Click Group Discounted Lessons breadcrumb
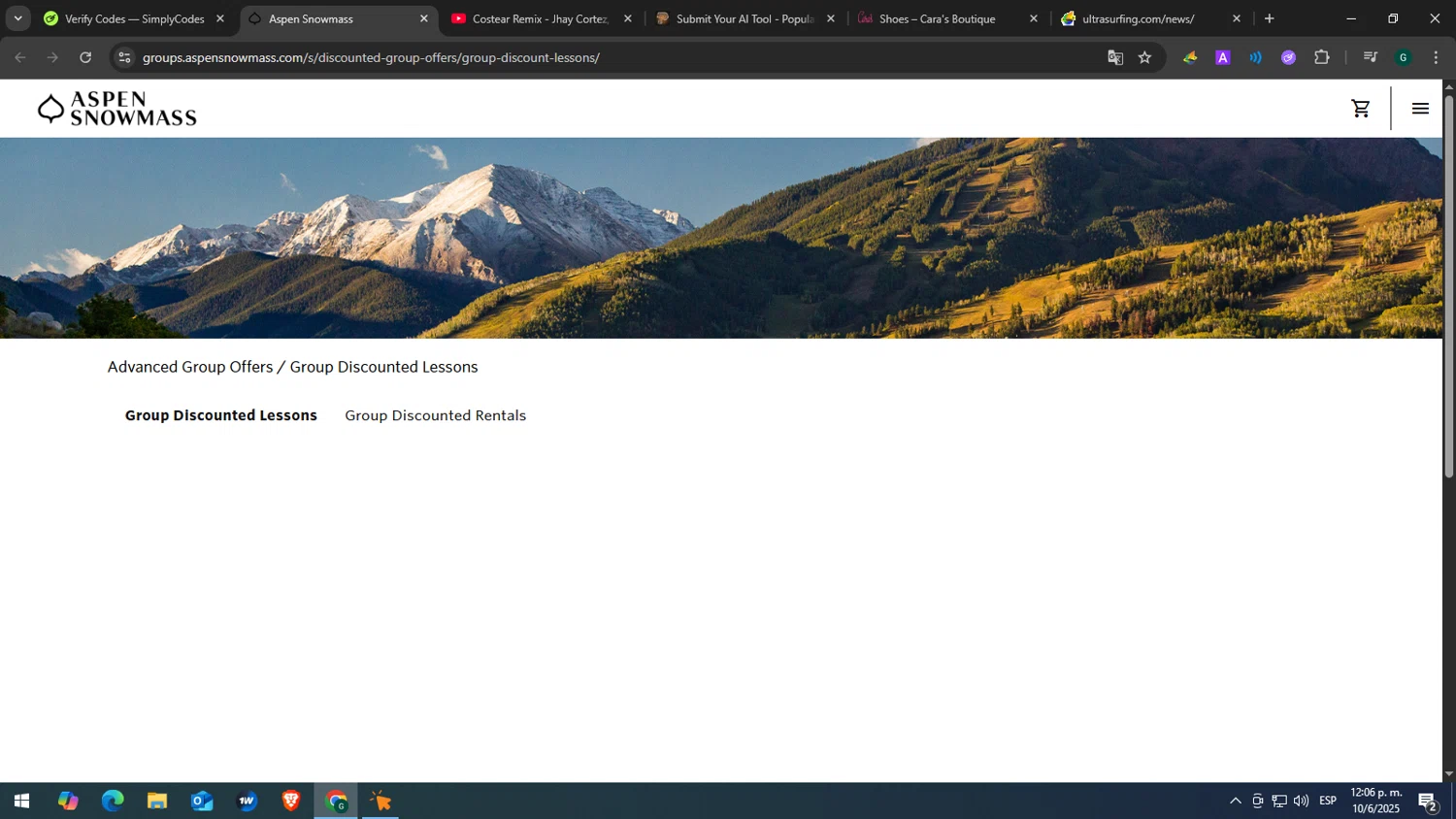This screenshot has height=819, width=1456. point(383,367)
